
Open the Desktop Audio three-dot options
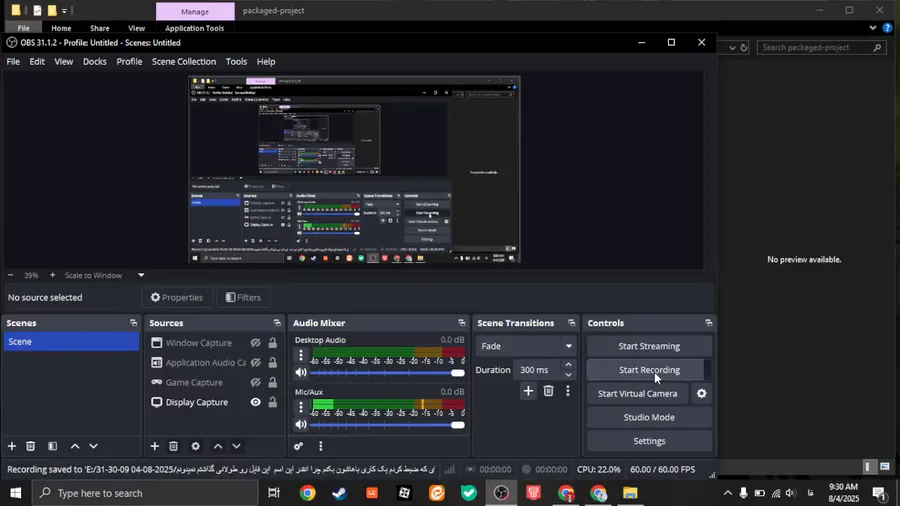[x=301, y=355]
